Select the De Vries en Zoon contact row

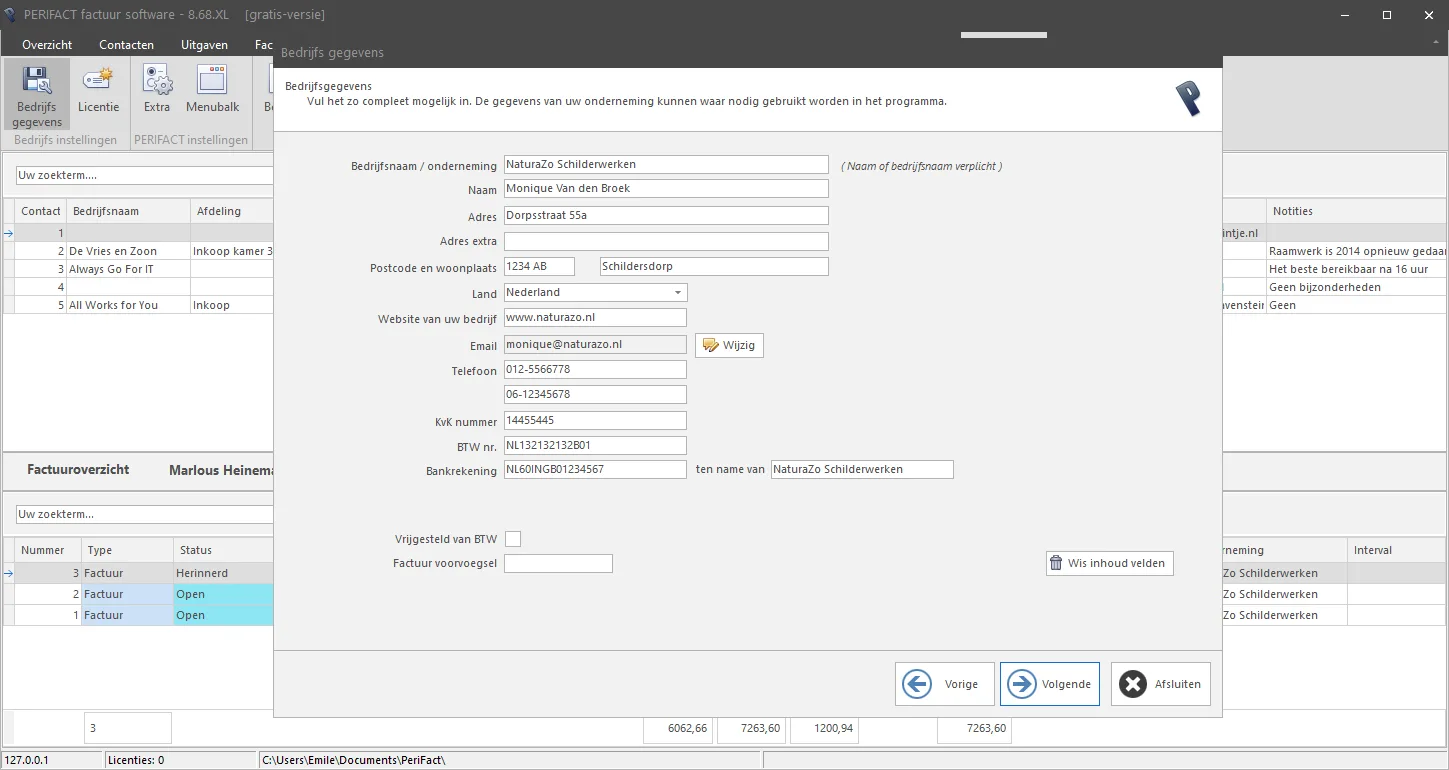(140, 251)
